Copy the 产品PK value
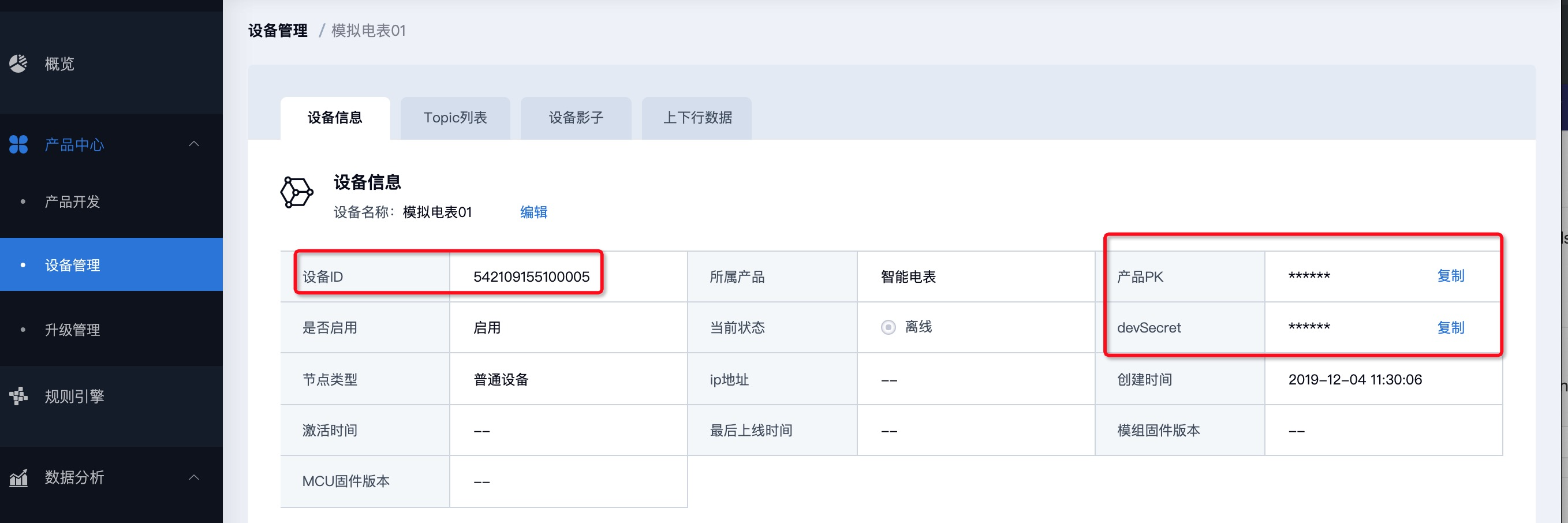The image size is (1568, 523). point(1450,276)
